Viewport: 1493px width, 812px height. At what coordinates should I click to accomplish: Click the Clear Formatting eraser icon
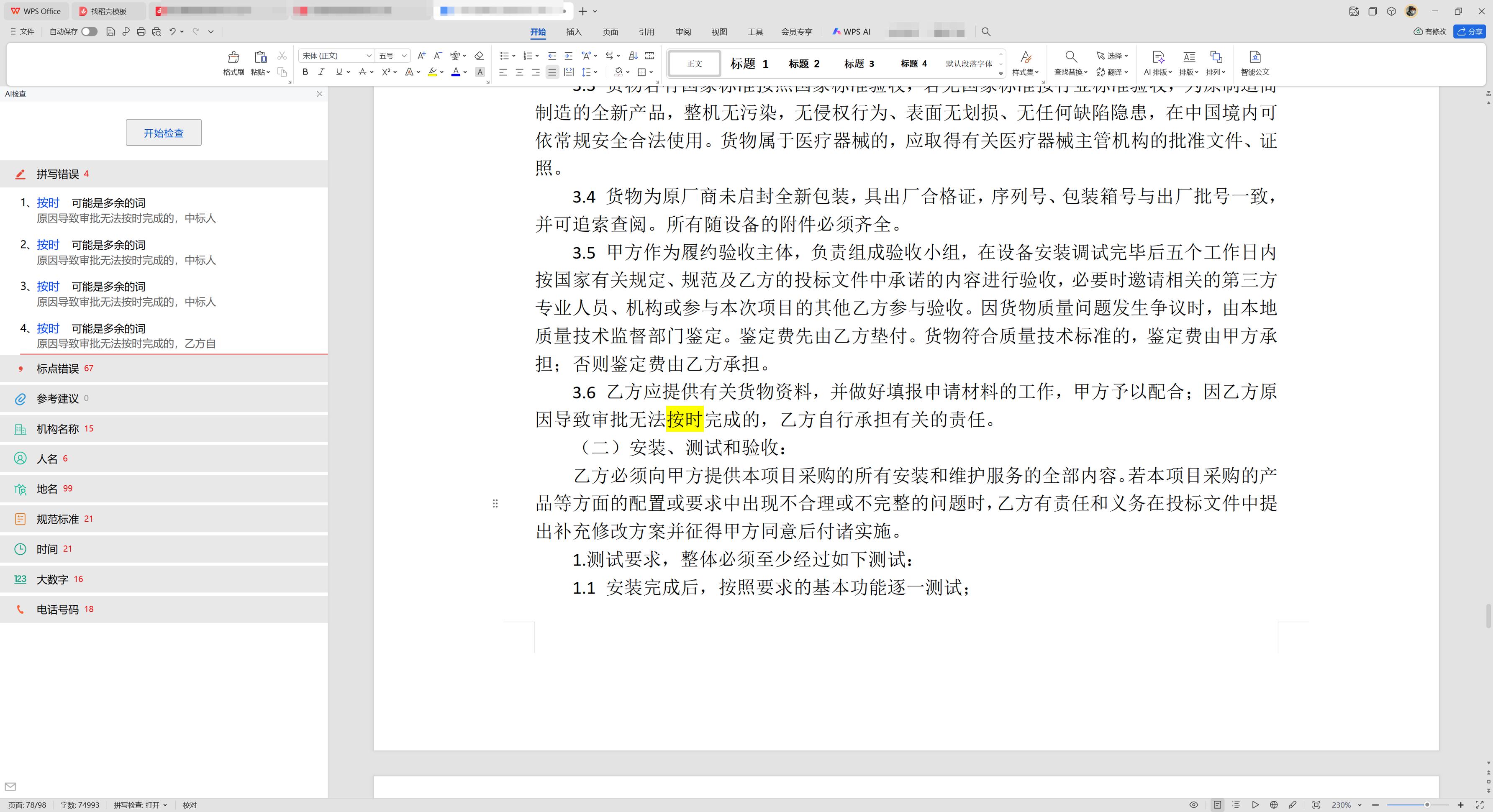point(479,56)
